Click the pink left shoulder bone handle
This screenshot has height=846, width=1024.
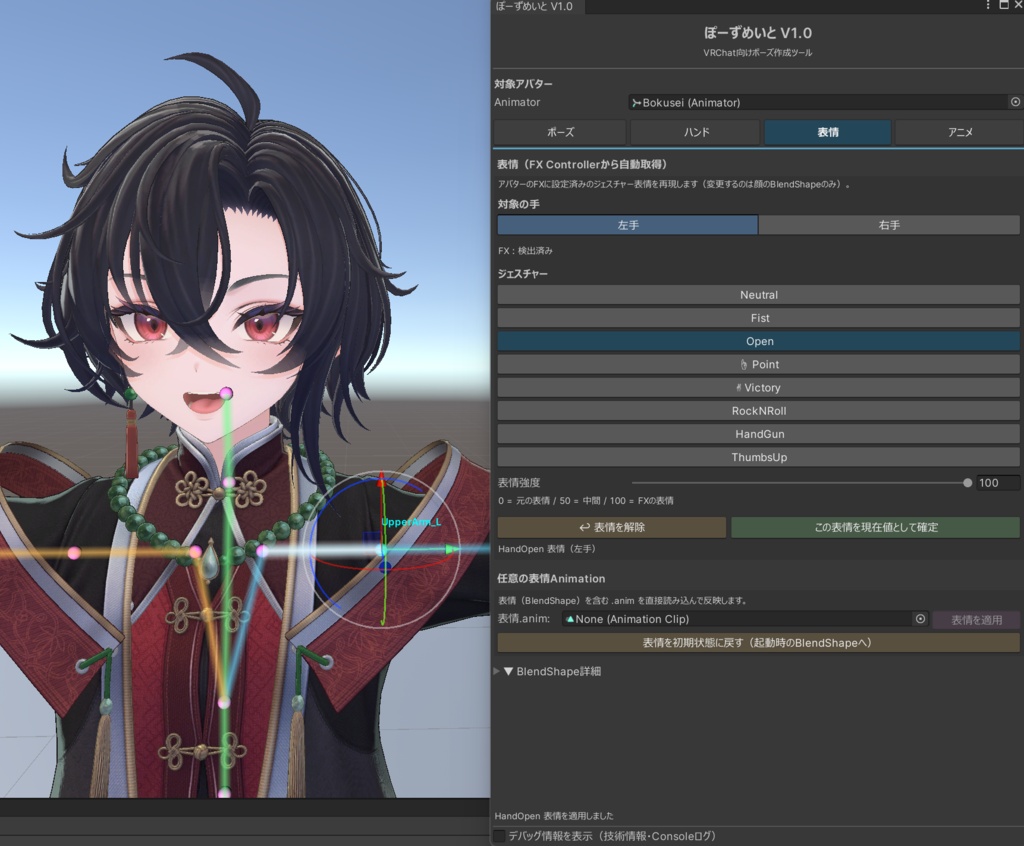tap(262, 551)
